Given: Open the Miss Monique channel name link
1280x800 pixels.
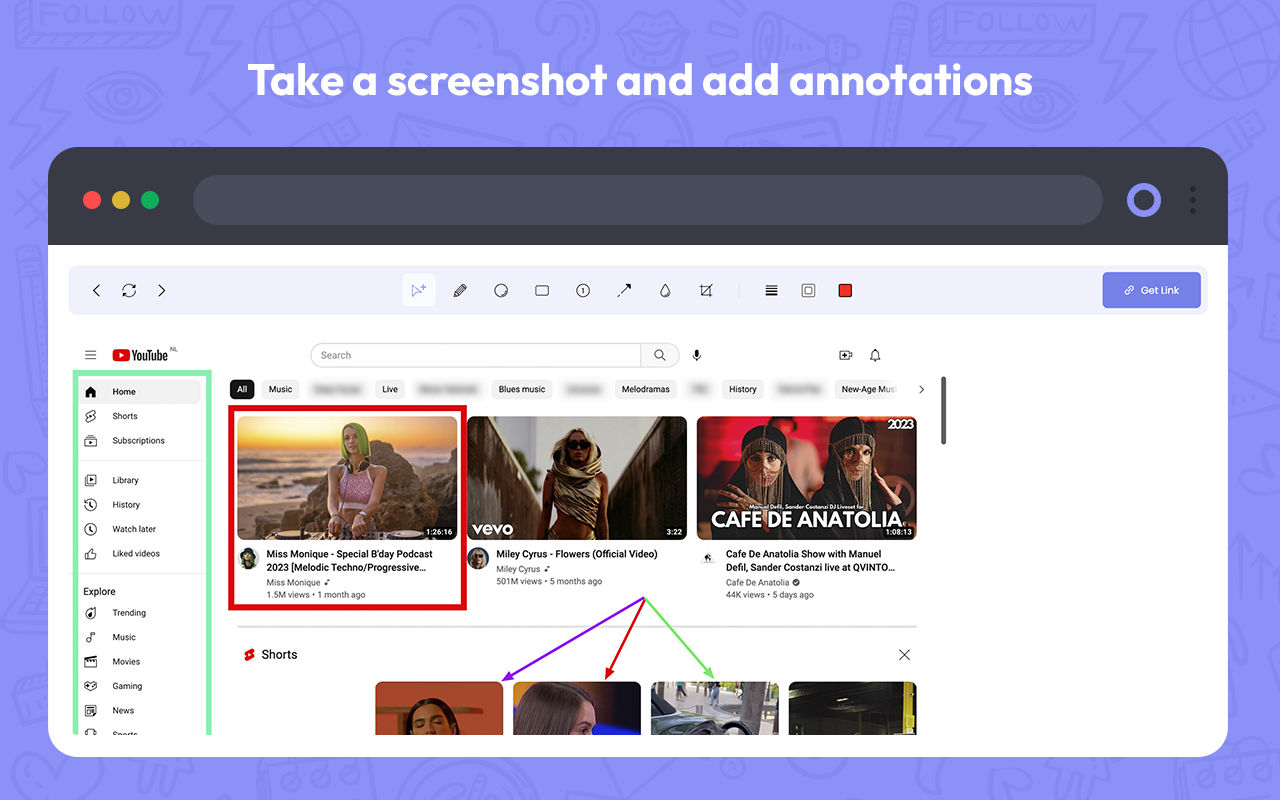Looking at the screenshot, I should 294,582.
